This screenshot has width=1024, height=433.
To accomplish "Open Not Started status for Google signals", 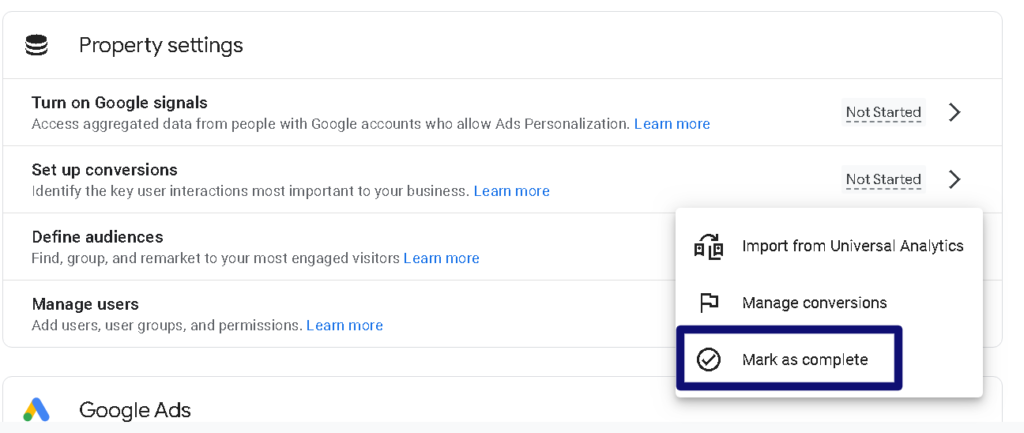I will coord(884,112).
